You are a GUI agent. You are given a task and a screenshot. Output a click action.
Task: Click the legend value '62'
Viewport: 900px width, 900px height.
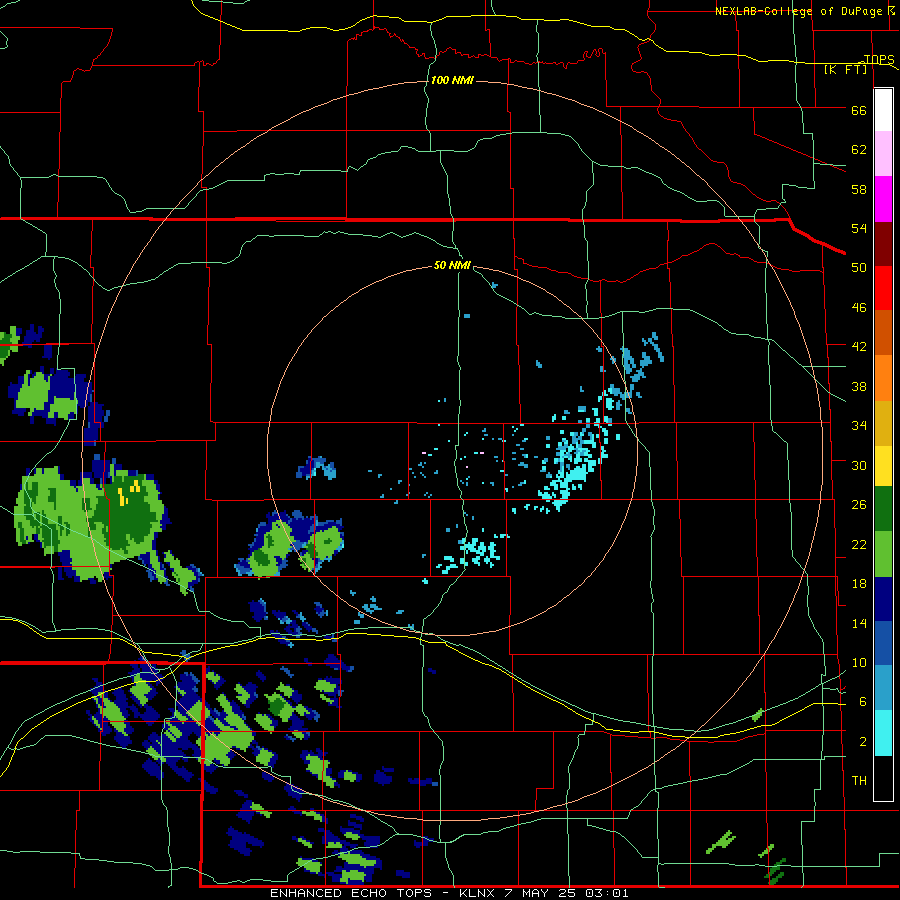[x=859, y=150]
